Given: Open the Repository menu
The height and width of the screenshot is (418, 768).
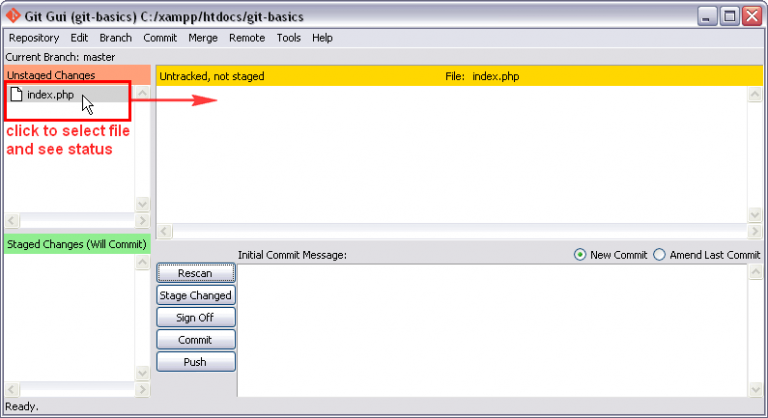Looking at the screenshot, I should pyautogui.click(x=34, y=38).
